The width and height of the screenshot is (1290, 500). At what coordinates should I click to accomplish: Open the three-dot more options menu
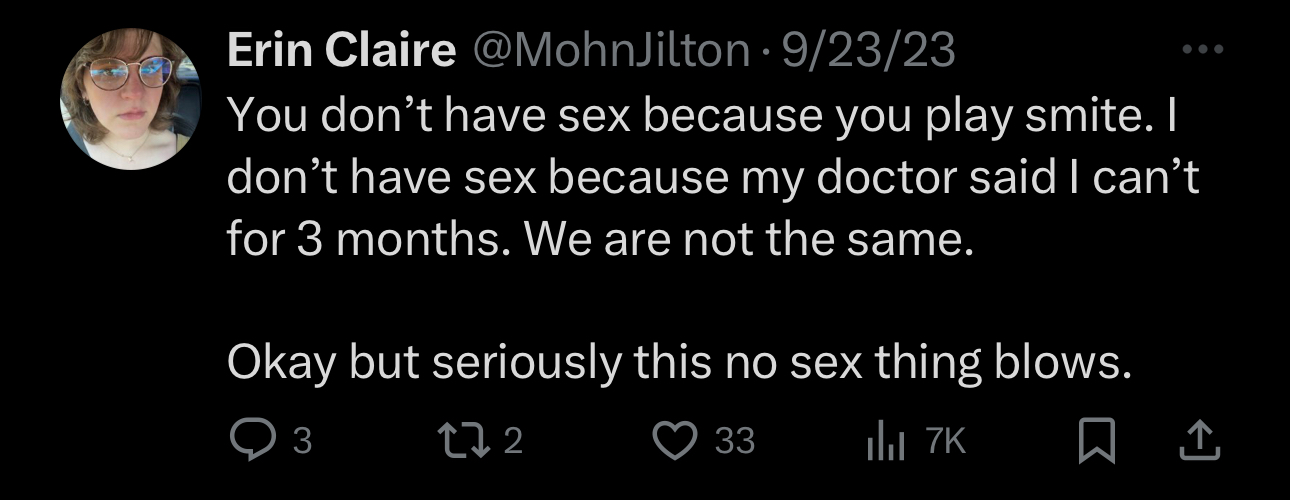[x=1201, y=49]
